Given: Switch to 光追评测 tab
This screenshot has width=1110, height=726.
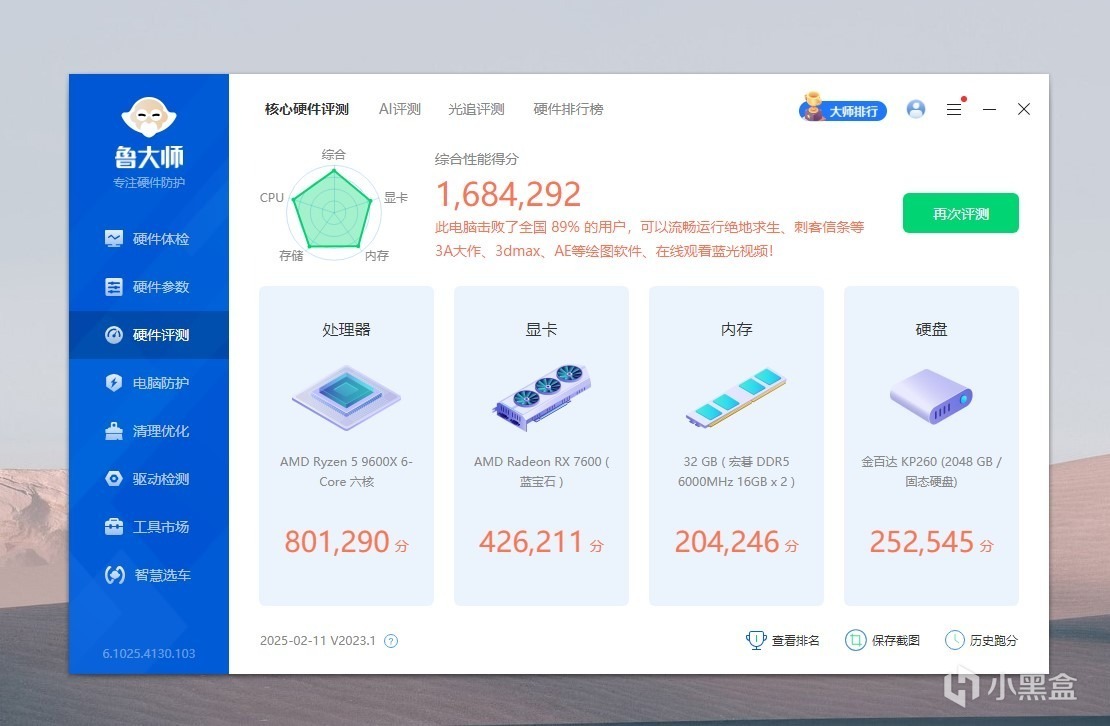Looking at the screenshot, I should coord(476,109).
